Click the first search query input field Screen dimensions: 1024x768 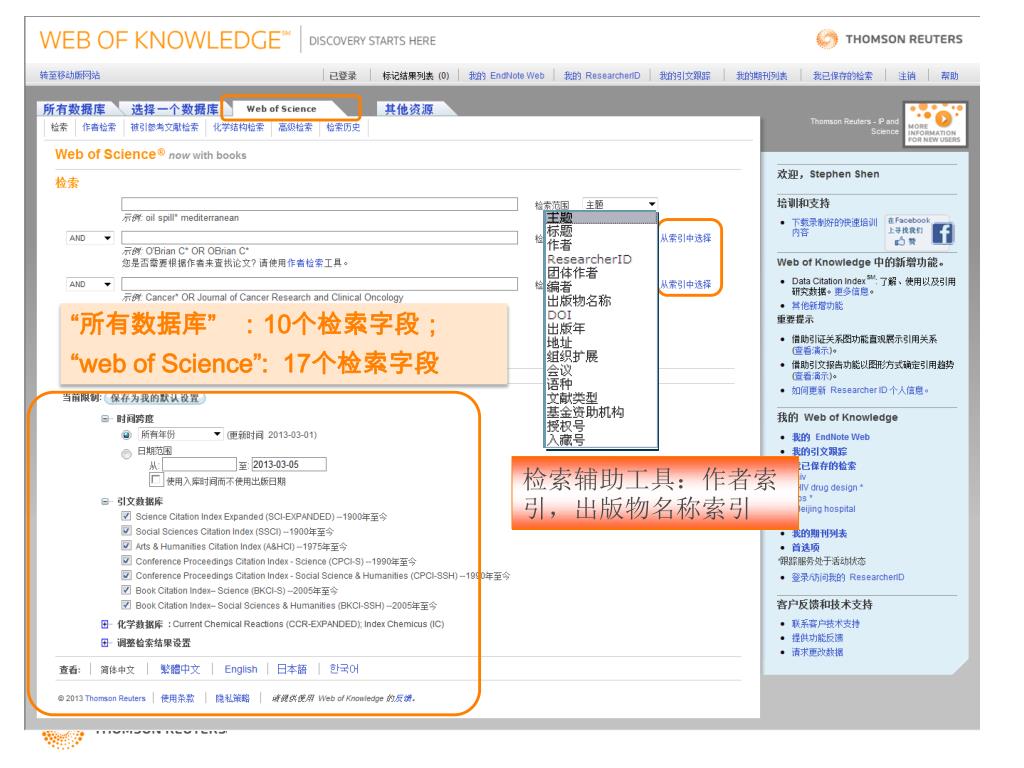coord(319,204)
